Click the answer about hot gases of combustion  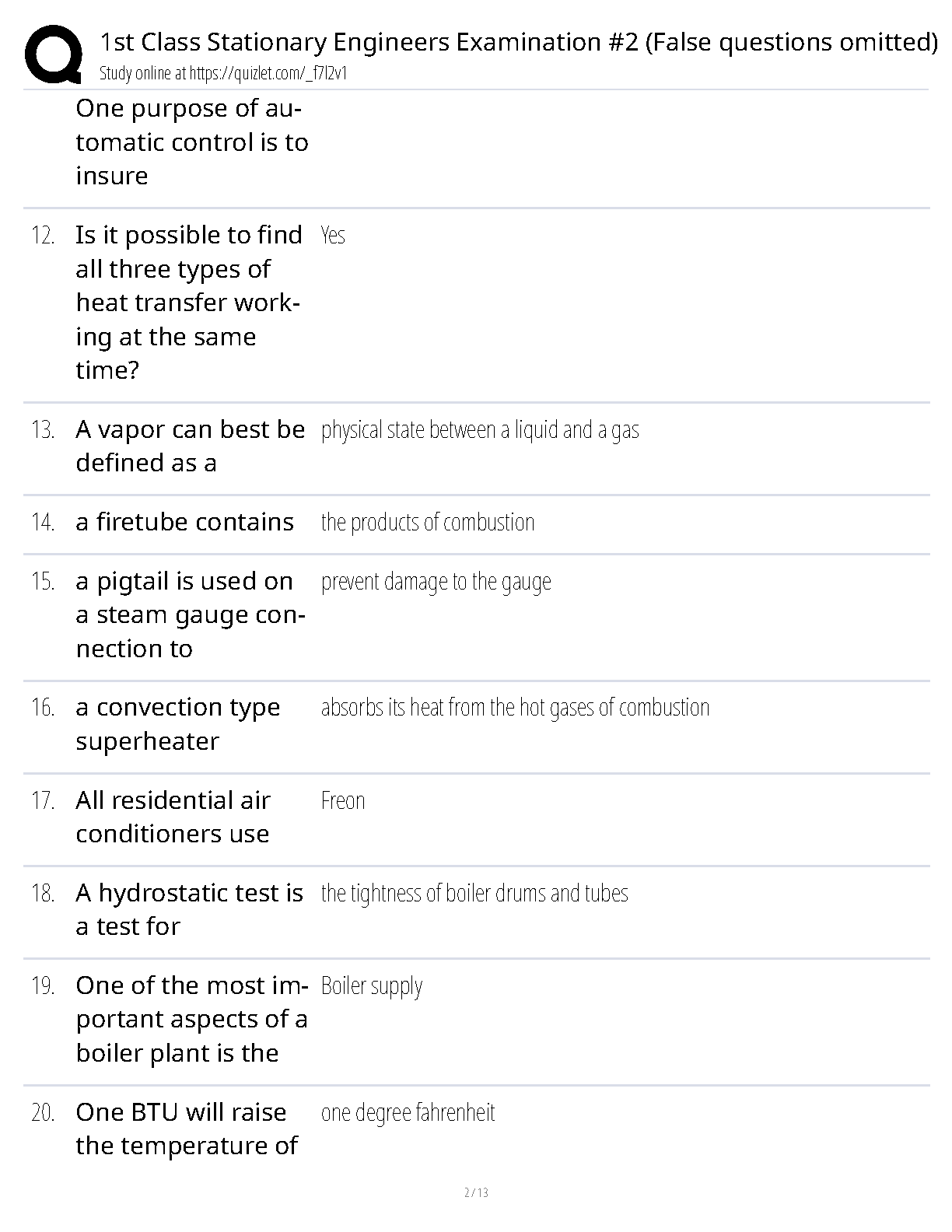[x=515, y=708]
